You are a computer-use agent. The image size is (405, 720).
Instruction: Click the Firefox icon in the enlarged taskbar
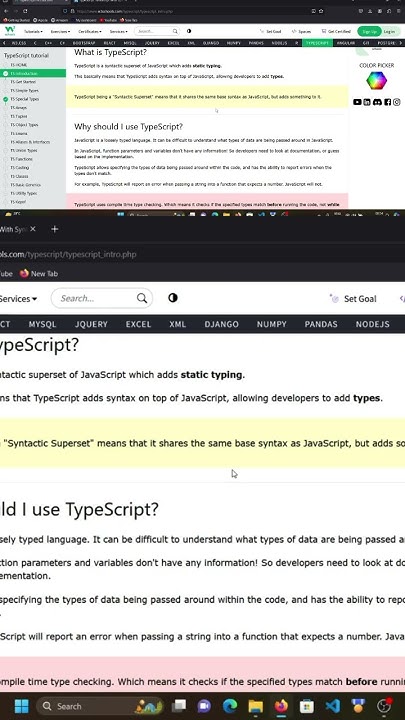coord(281,706)
